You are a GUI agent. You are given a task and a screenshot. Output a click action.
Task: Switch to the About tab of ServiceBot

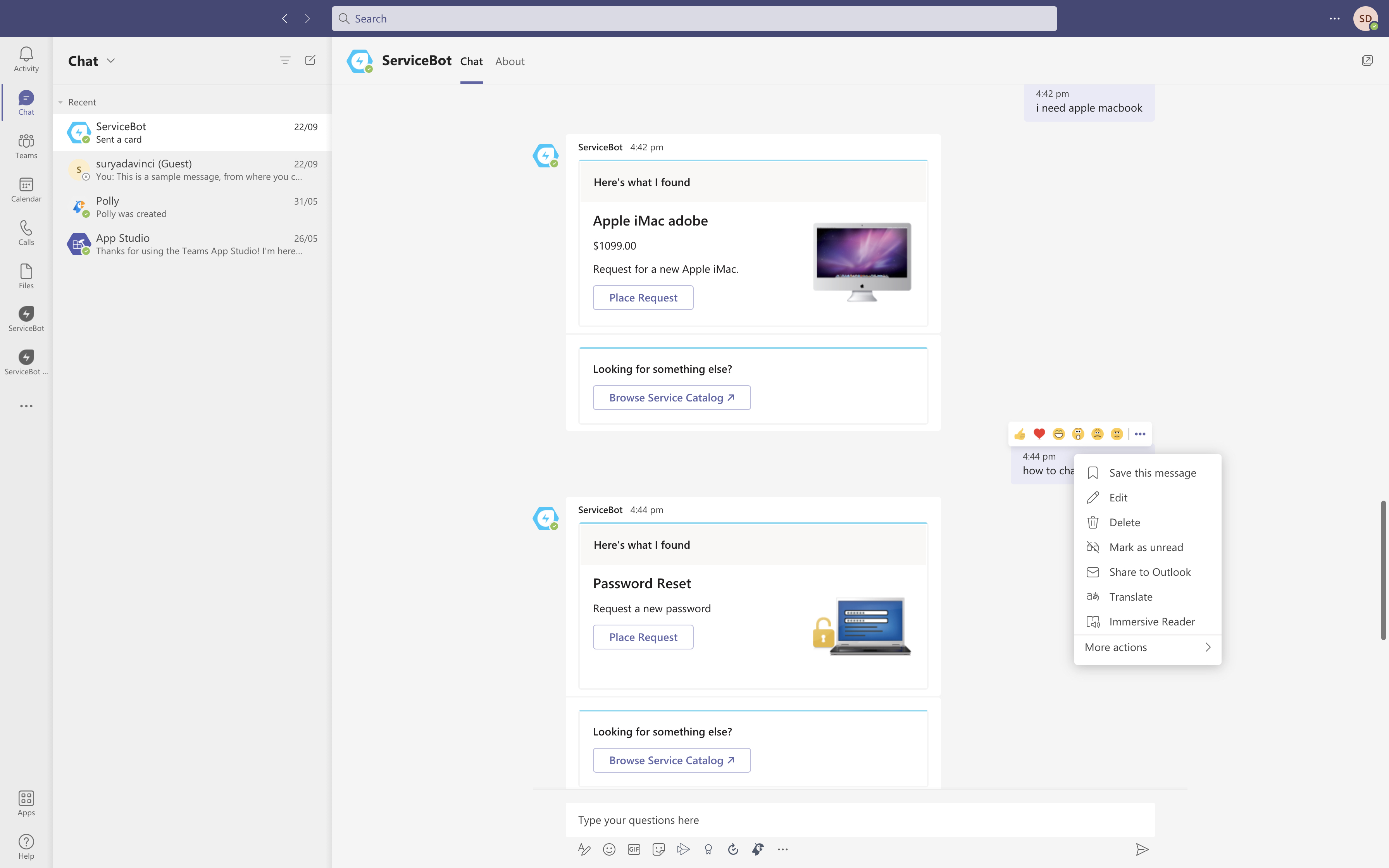click(509, 62)
